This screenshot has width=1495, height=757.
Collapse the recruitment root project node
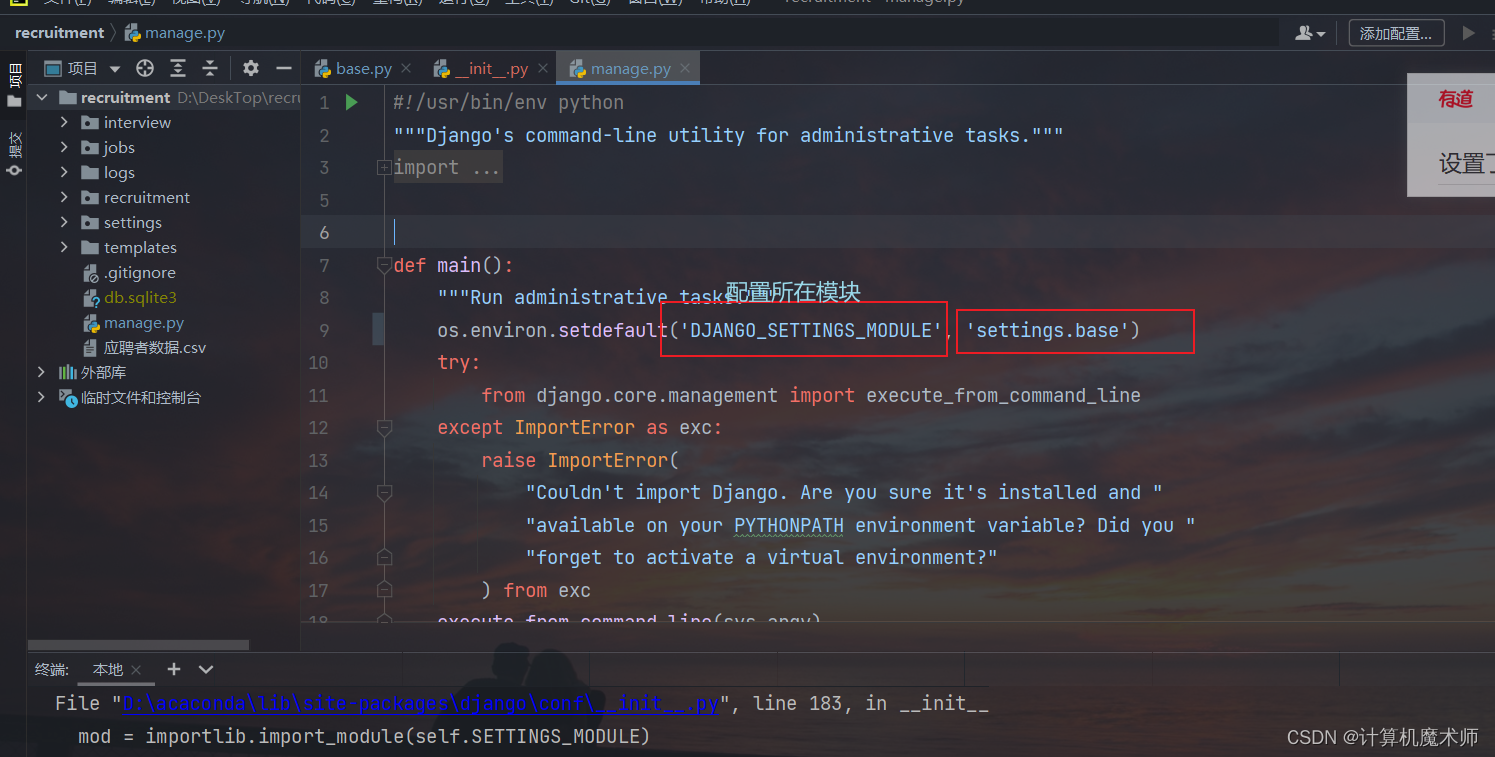click(41, 97)
